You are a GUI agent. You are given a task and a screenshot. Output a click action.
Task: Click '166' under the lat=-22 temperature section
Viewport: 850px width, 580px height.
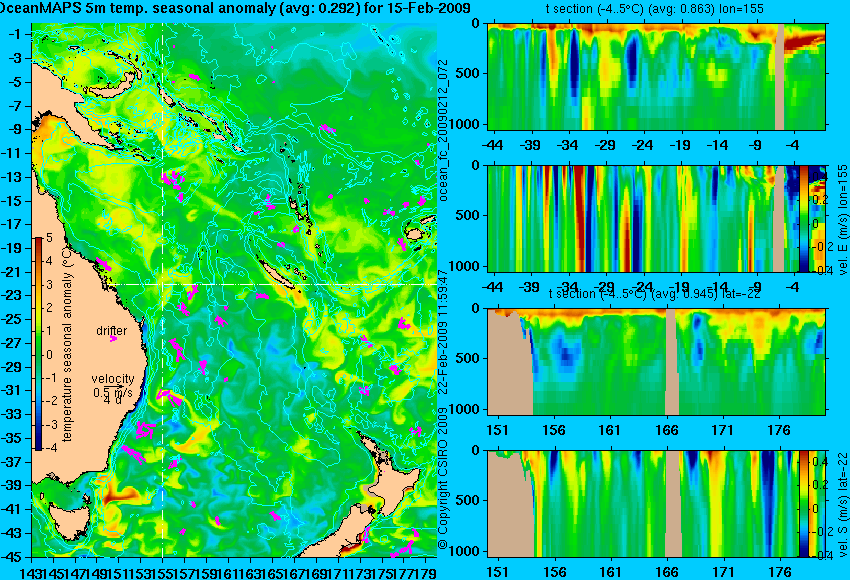[x=667, y=430]
